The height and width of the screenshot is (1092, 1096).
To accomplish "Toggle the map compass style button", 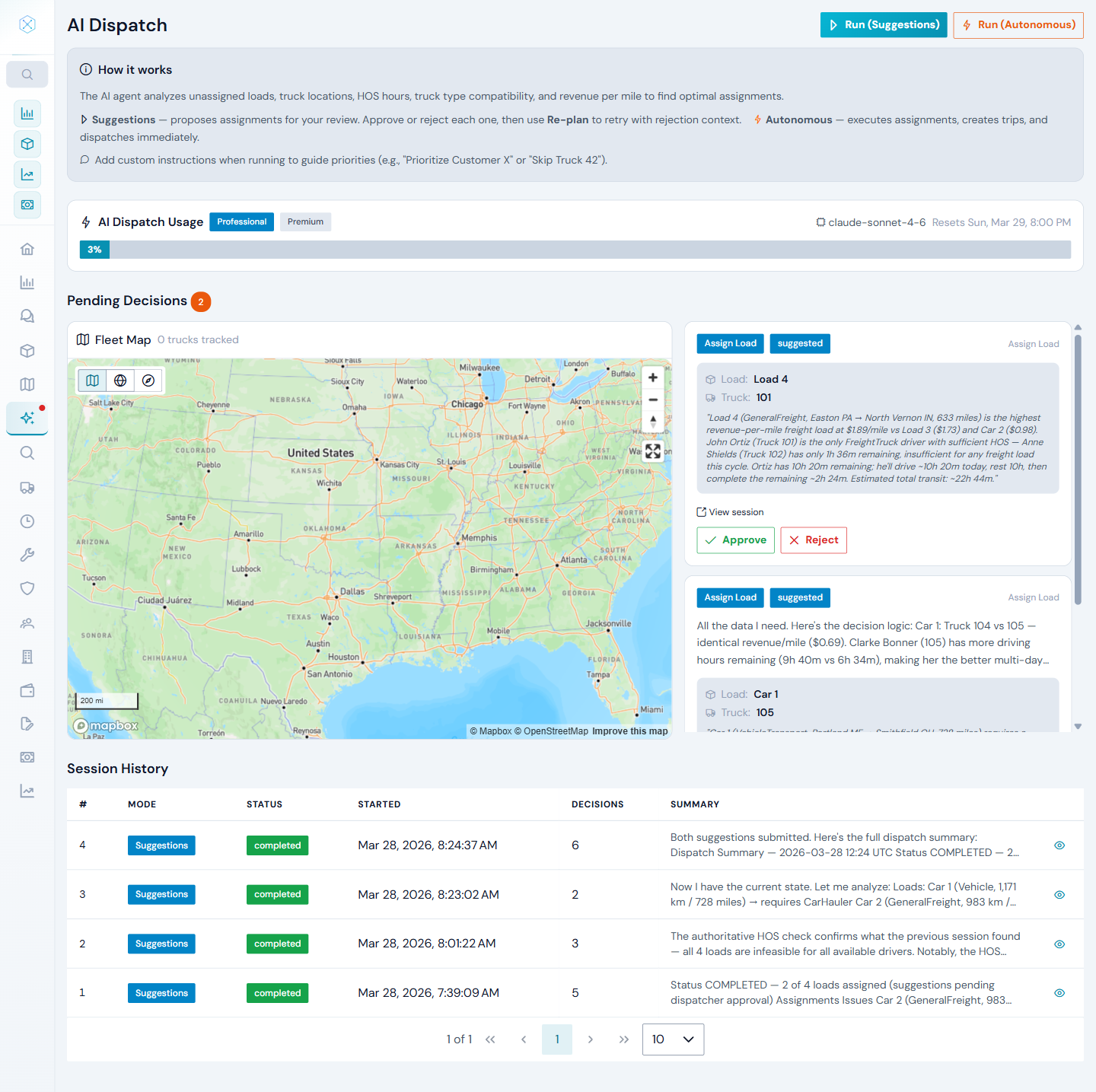I will (x=148, y=380).
